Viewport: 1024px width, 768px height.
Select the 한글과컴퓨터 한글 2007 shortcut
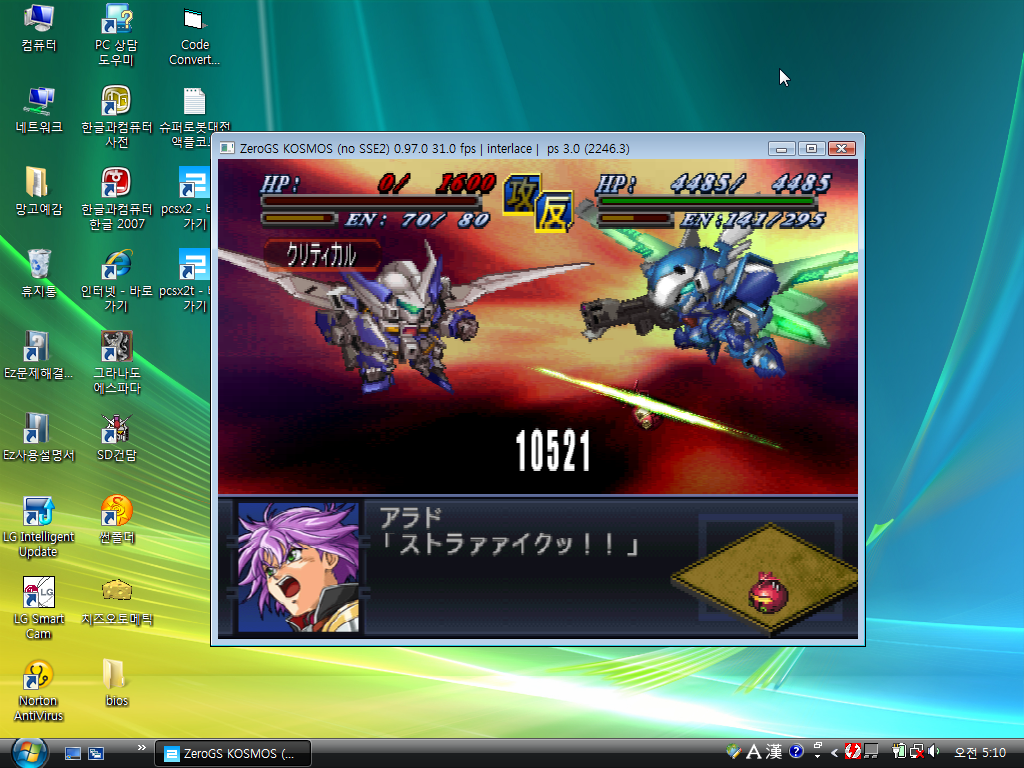(x=116, y=199)
